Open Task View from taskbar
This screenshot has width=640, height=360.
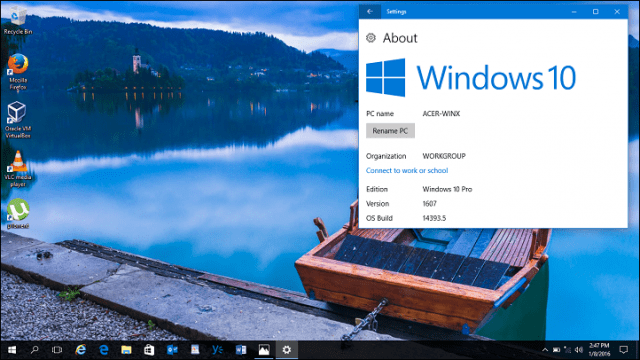pyautogui.click(x=57, y=350)
